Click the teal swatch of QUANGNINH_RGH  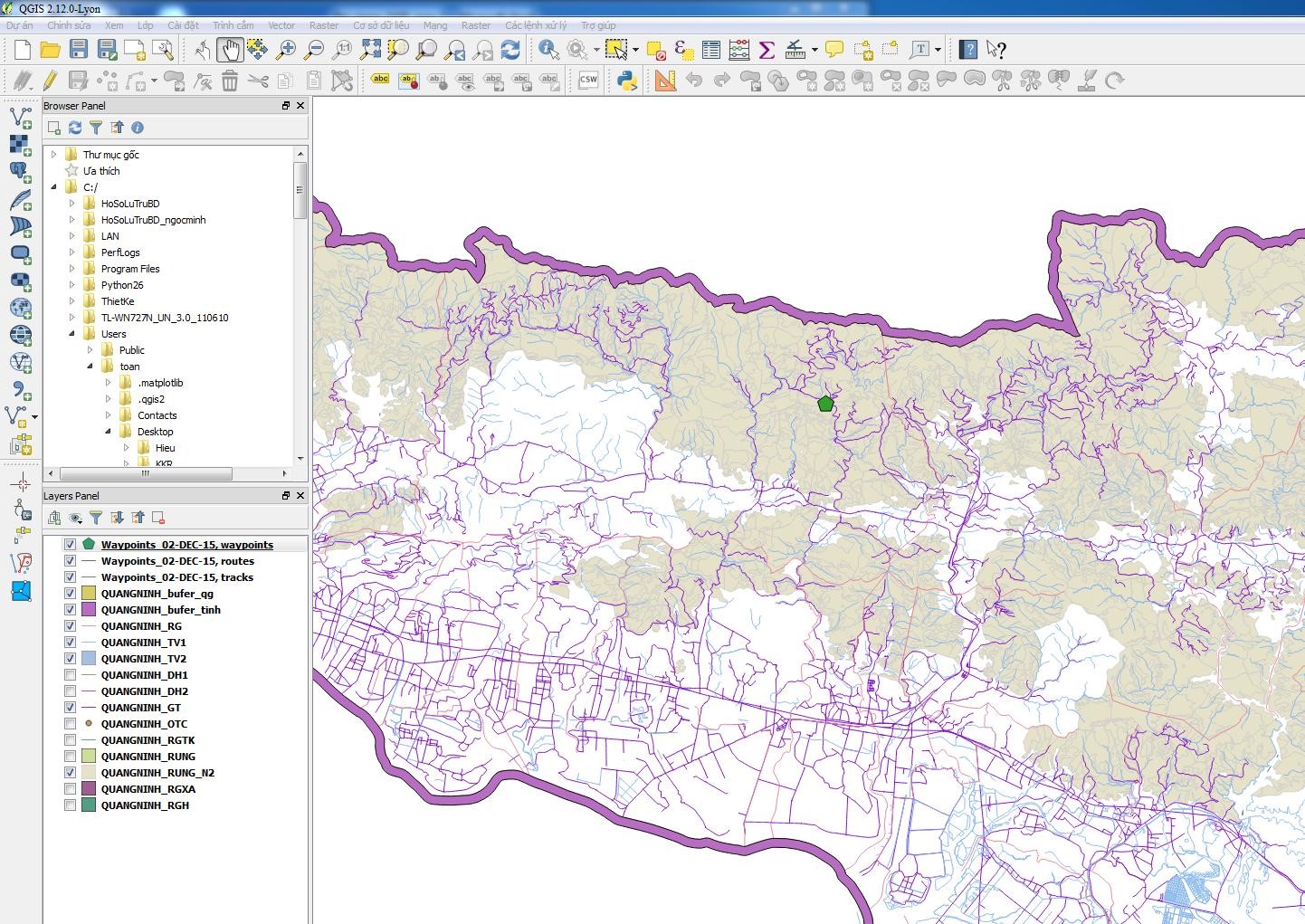point(88,805)
